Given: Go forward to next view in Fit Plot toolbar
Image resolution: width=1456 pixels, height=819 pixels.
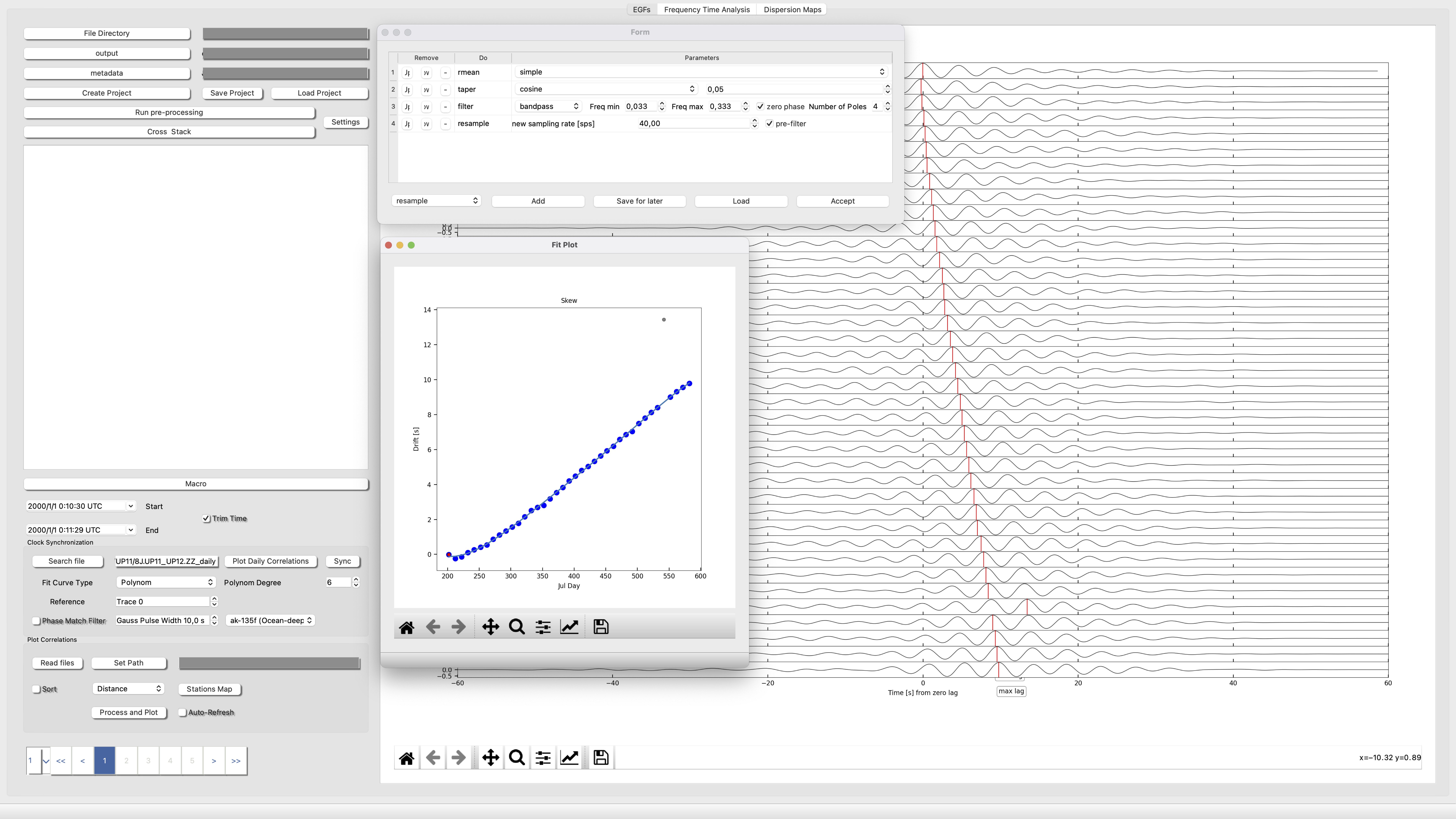Looking at the screenshot, I should click(458, 627).
